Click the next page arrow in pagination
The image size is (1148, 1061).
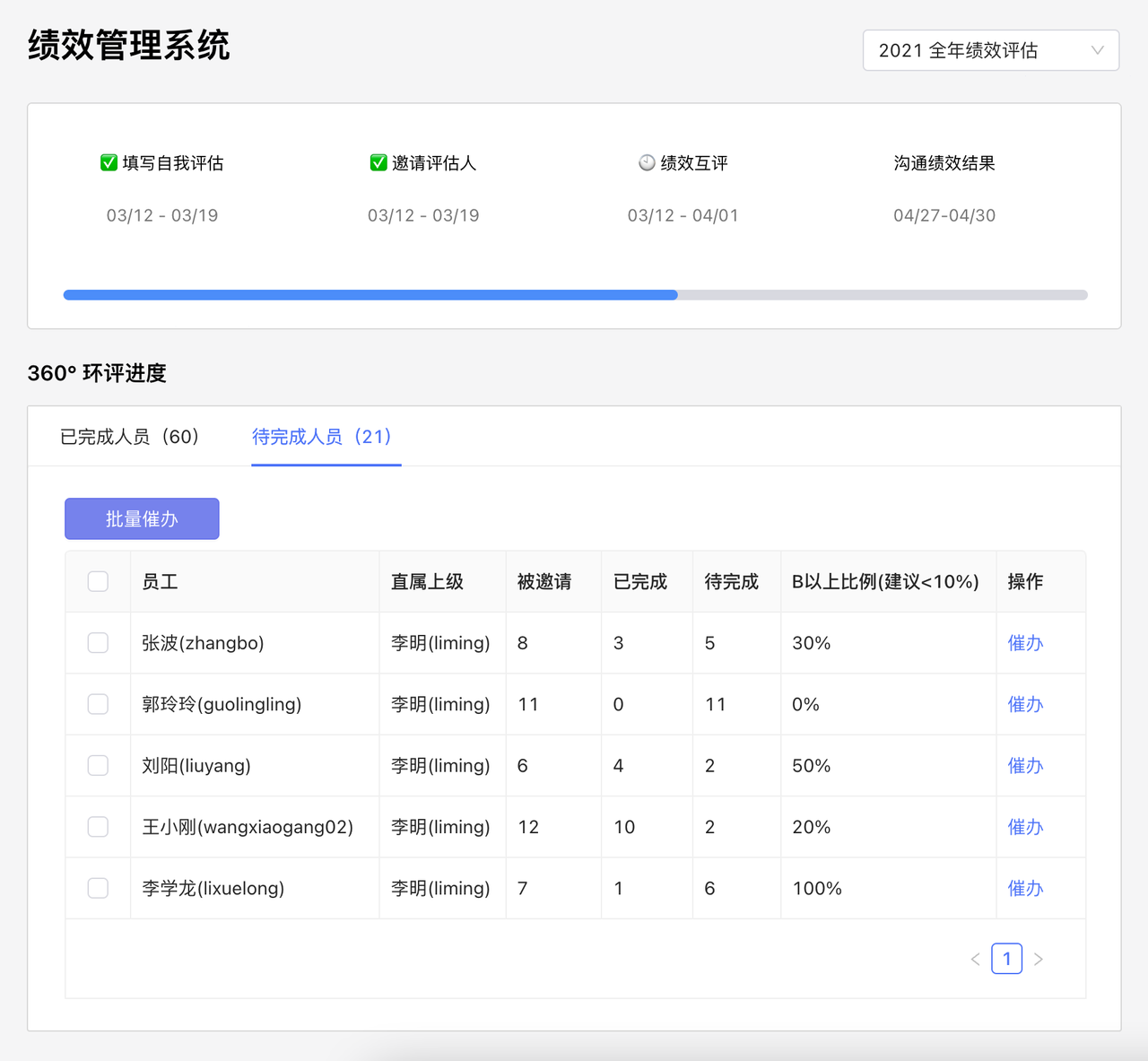point(1039,958)
